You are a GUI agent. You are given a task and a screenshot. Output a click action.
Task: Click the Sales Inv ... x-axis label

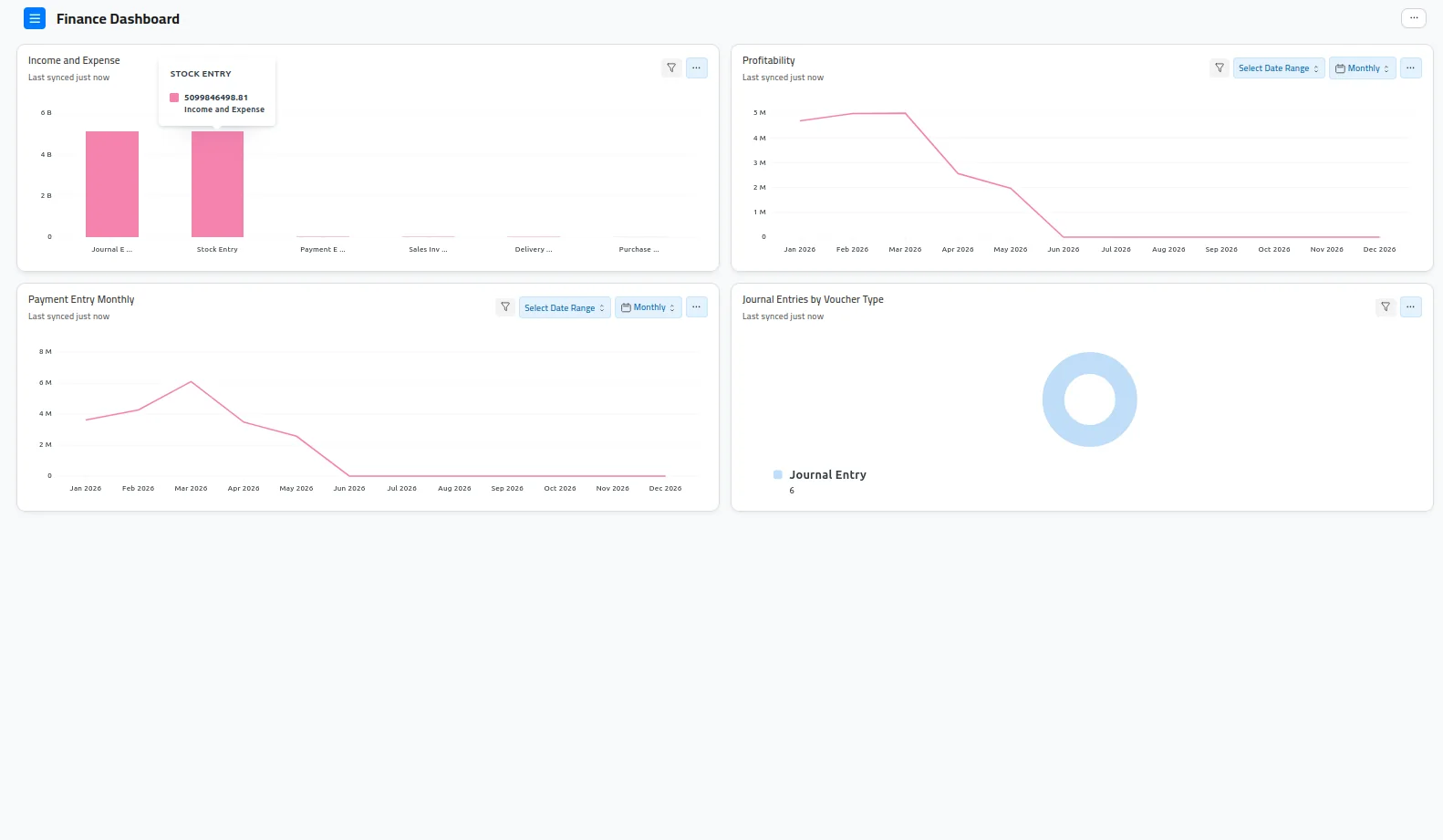428,250
